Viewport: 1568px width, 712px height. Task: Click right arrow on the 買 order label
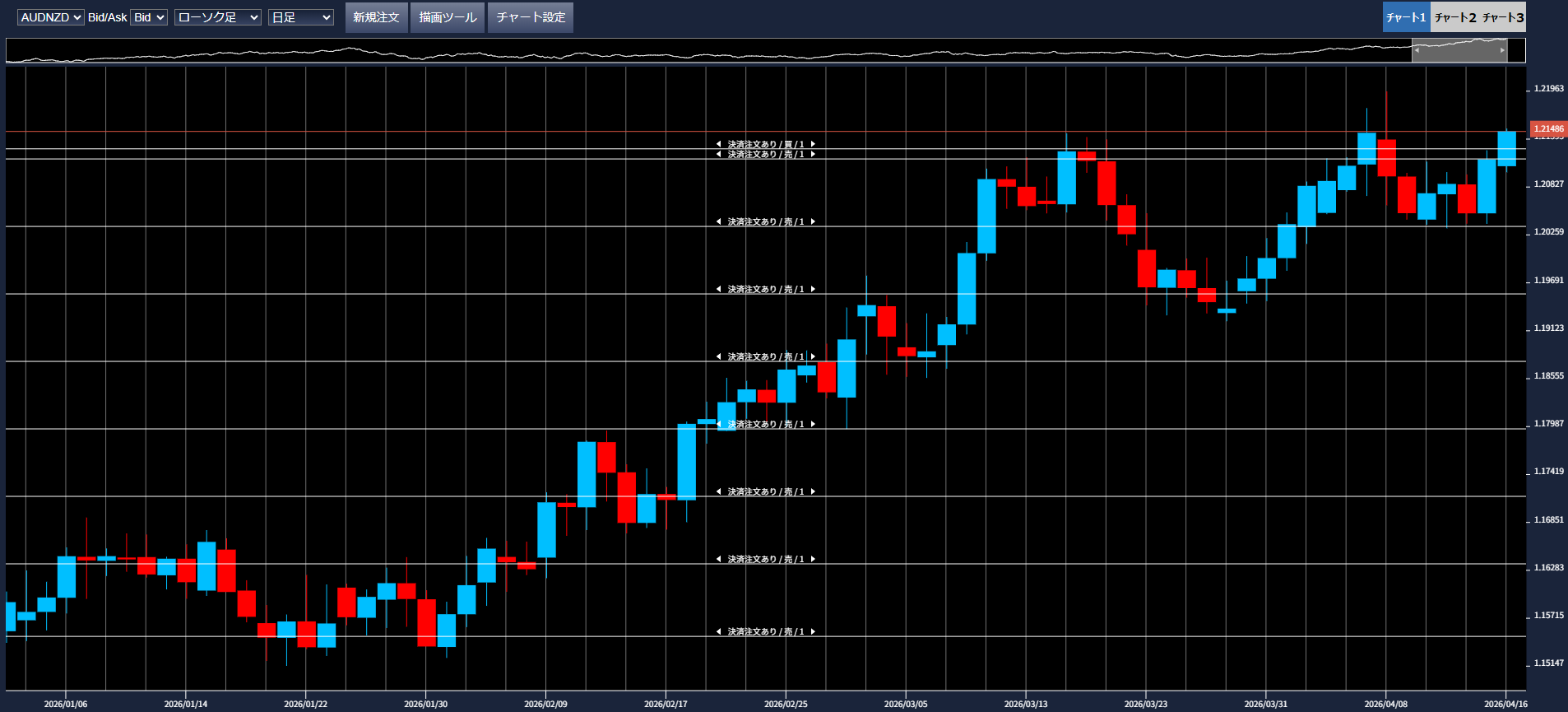pos(813,144)
